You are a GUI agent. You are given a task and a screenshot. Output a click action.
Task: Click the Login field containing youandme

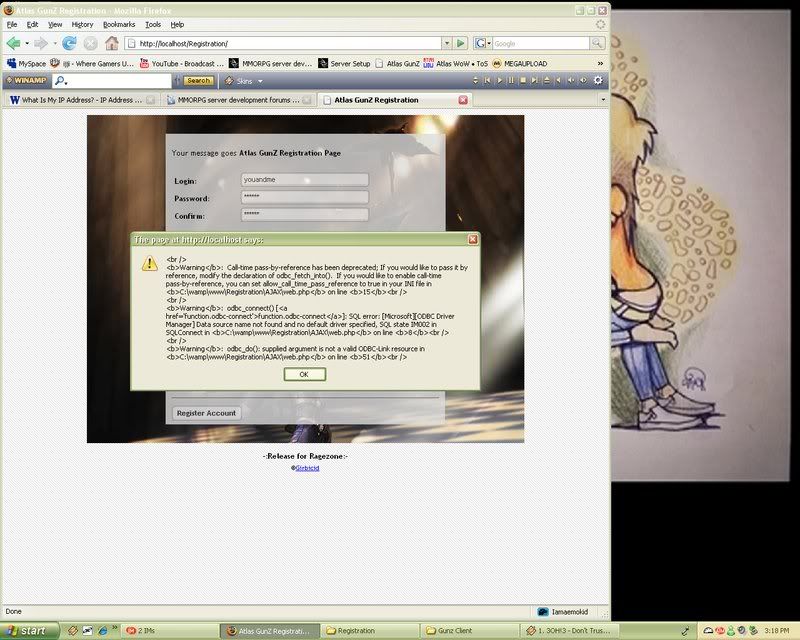(x=305, y=180)
